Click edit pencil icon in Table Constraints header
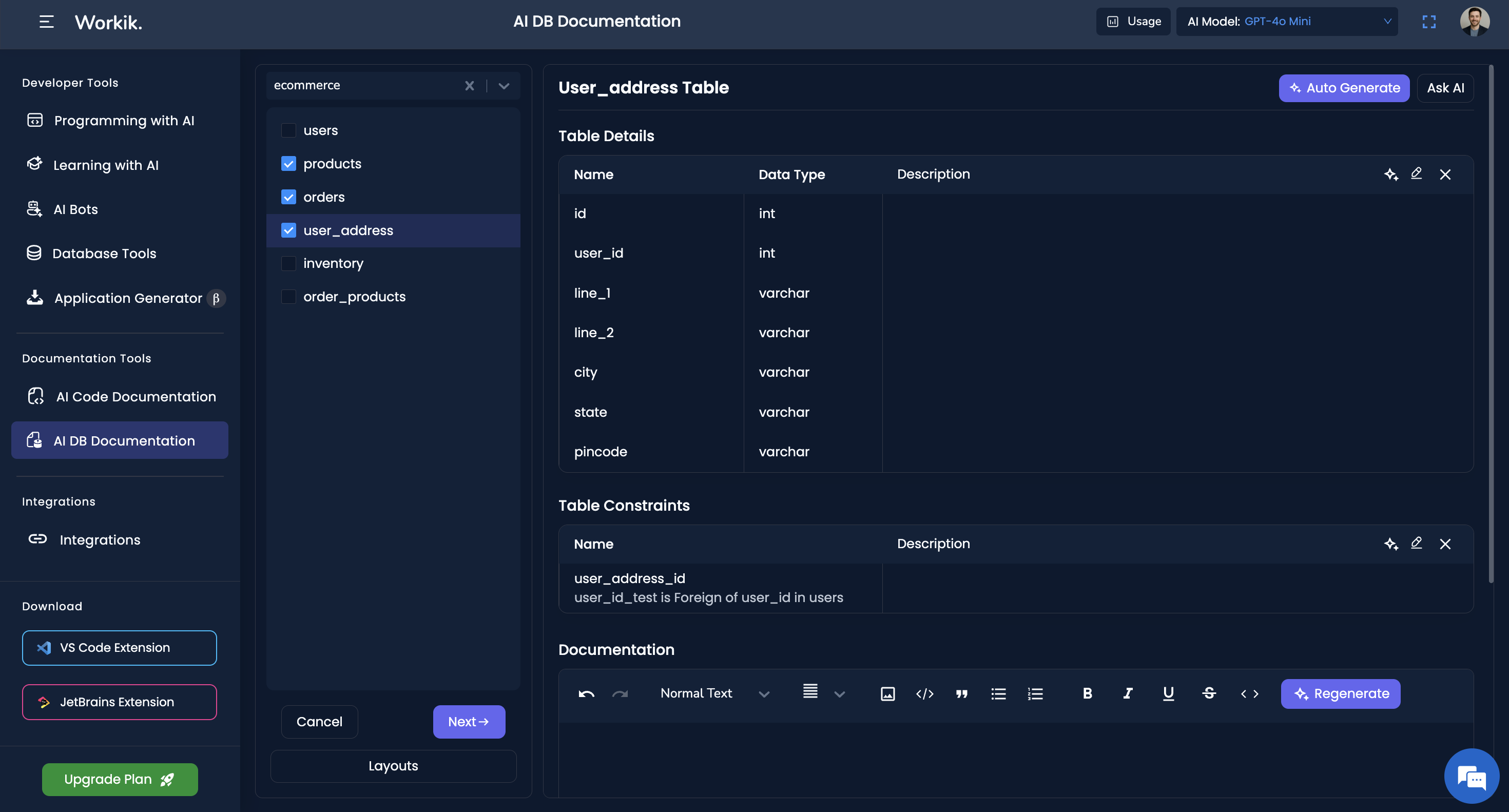Image resolution: width=1509 pixels, height=812 pixels. tap(1416, 543)
